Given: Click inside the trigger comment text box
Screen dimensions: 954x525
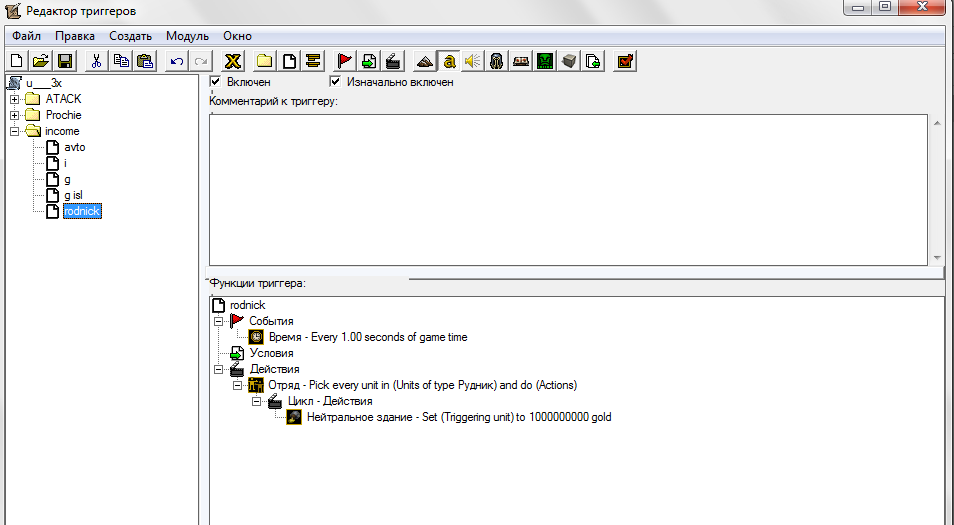Looking at the screenshot, I should 568,190.
